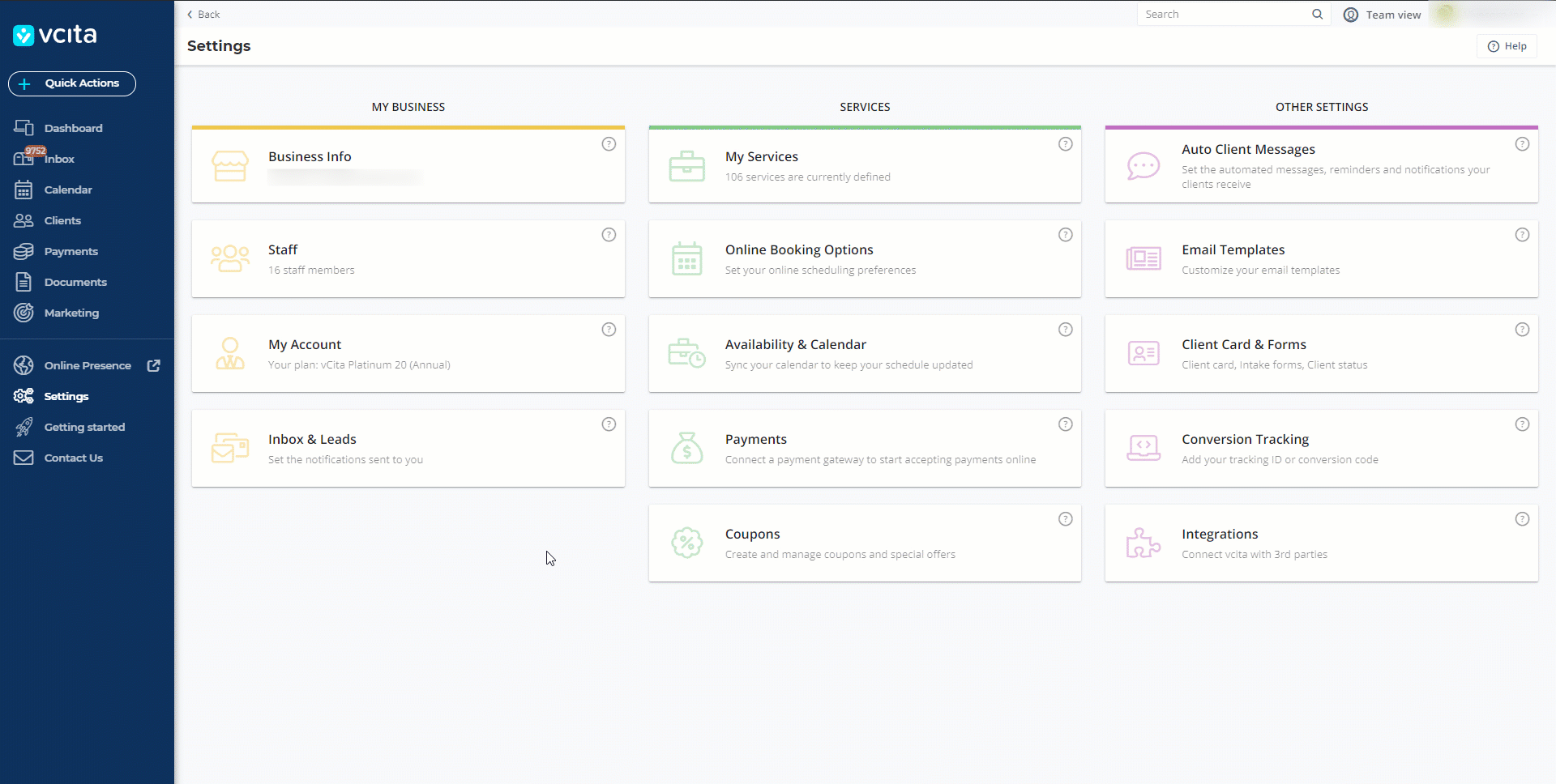Click the My Services briefcase icon
The height and width of the screenshot is (784, 1556).
click(687, 166)
